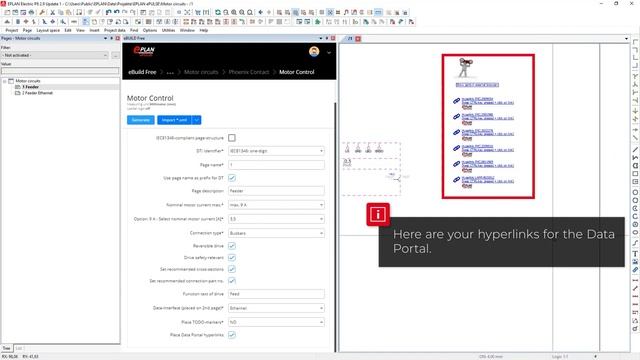Screen dimensions: 640x360
Task: Click the filter '...' browse button
Action: click(x=115, y=55)
